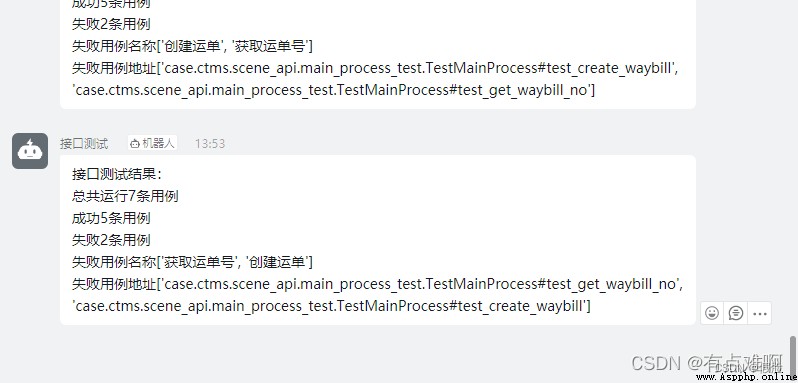Click the 机器人 robot tag badge

coord(152,143)
